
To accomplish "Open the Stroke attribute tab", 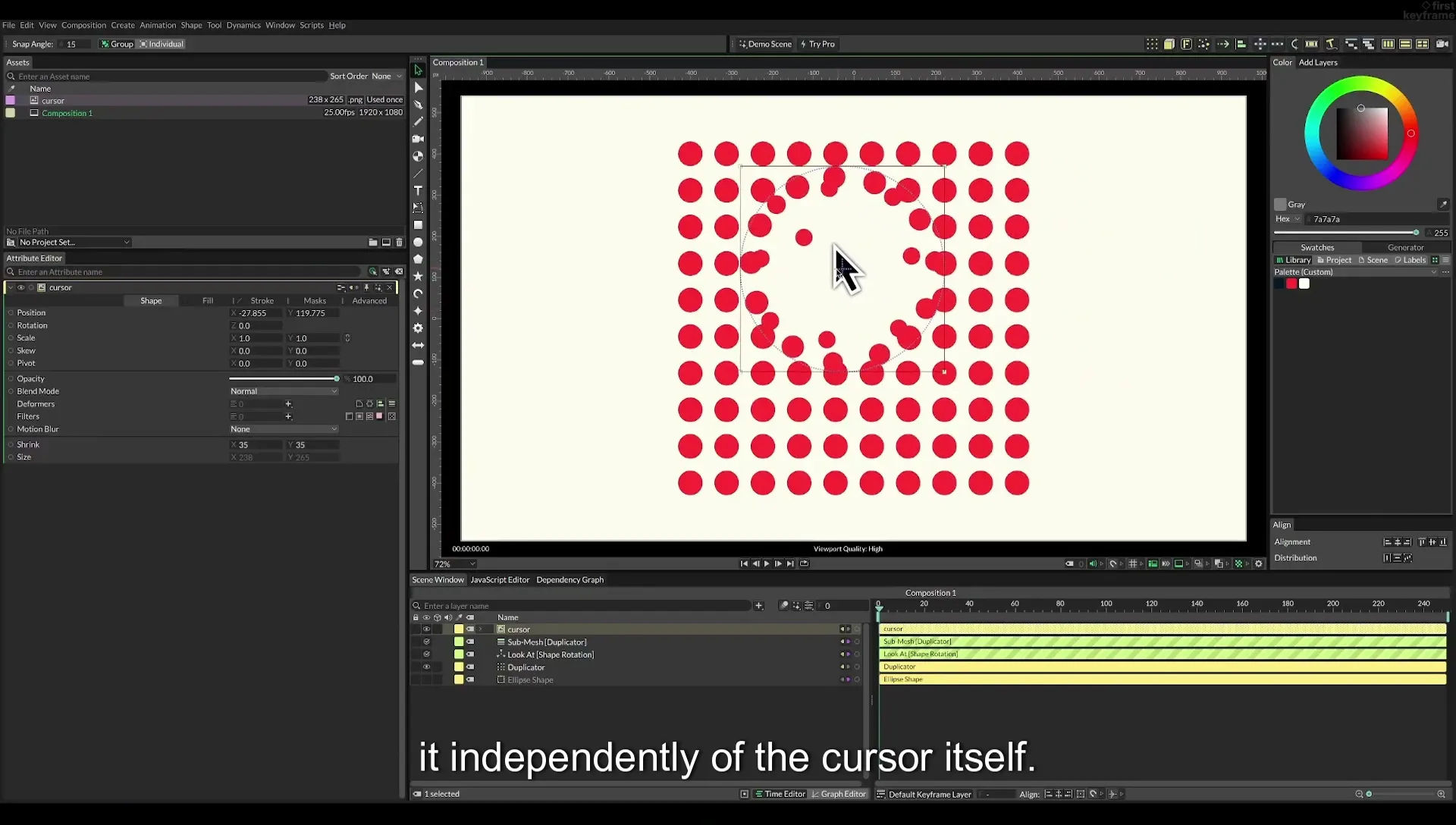I will (x=262, y=301).
